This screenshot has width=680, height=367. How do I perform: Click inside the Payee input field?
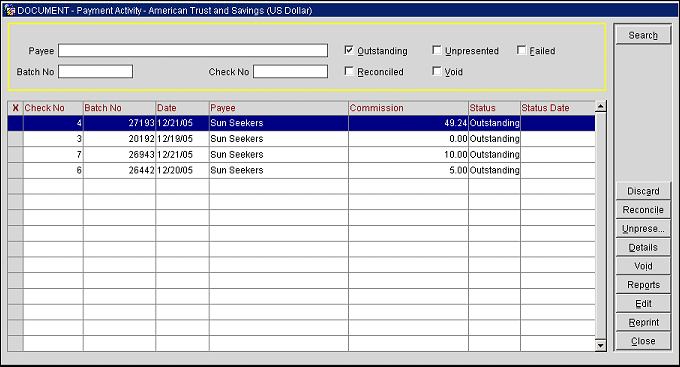193,50
